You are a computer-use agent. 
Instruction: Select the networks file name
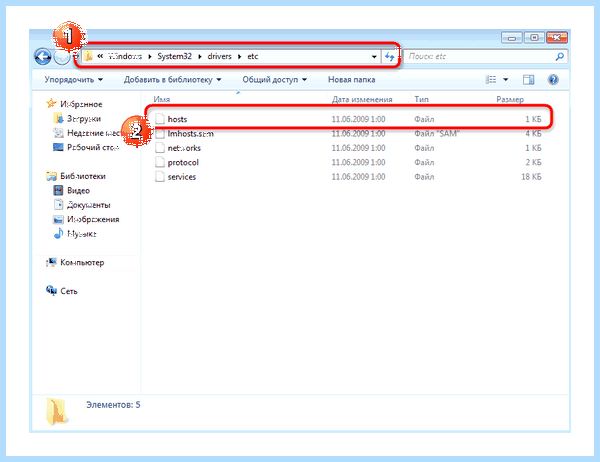184,148
